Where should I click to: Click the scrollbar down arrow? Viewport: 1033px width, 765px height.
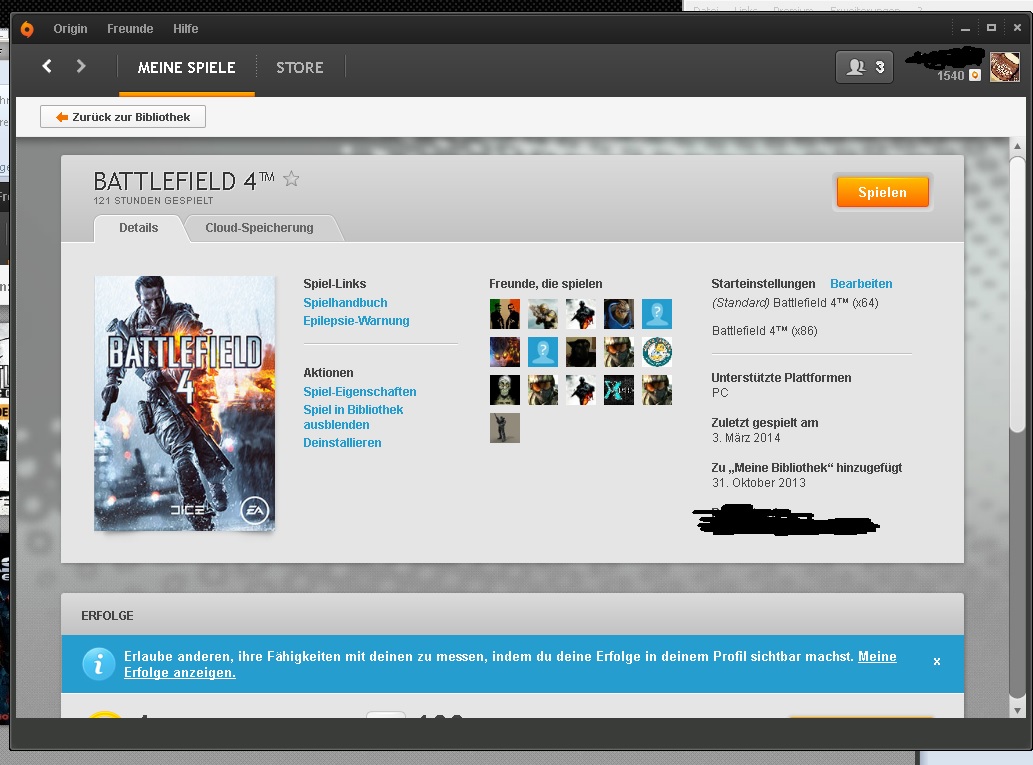(1017, 710)
